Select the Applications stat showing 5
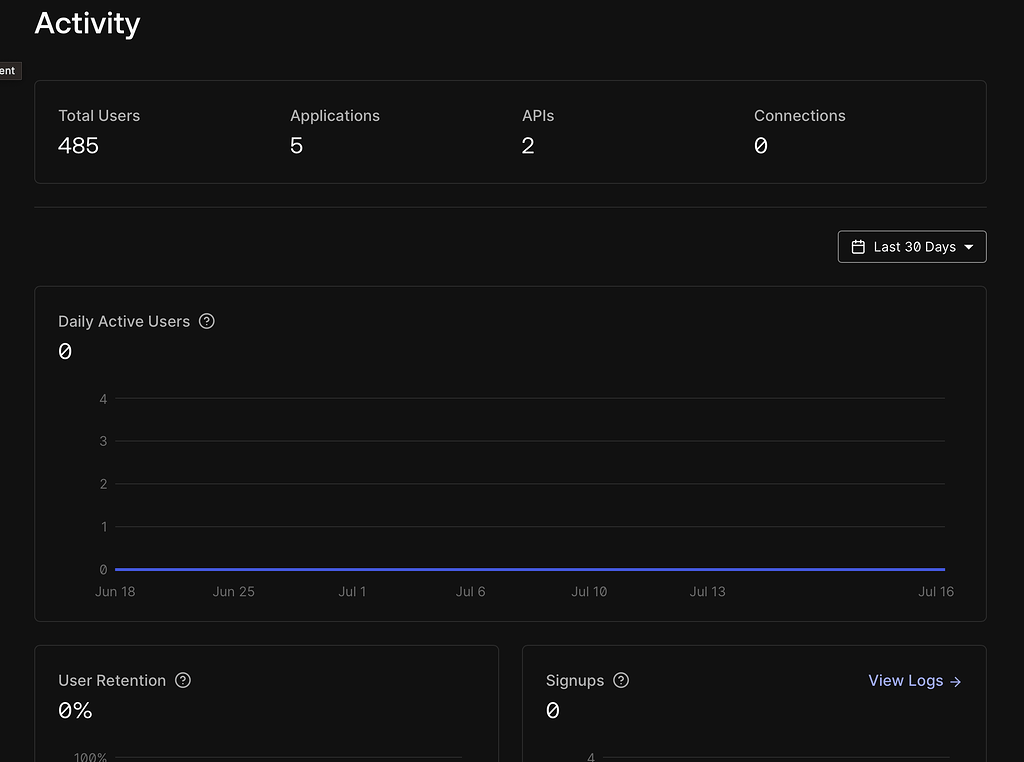The image size is (1024, 762). tap(334, 131)
